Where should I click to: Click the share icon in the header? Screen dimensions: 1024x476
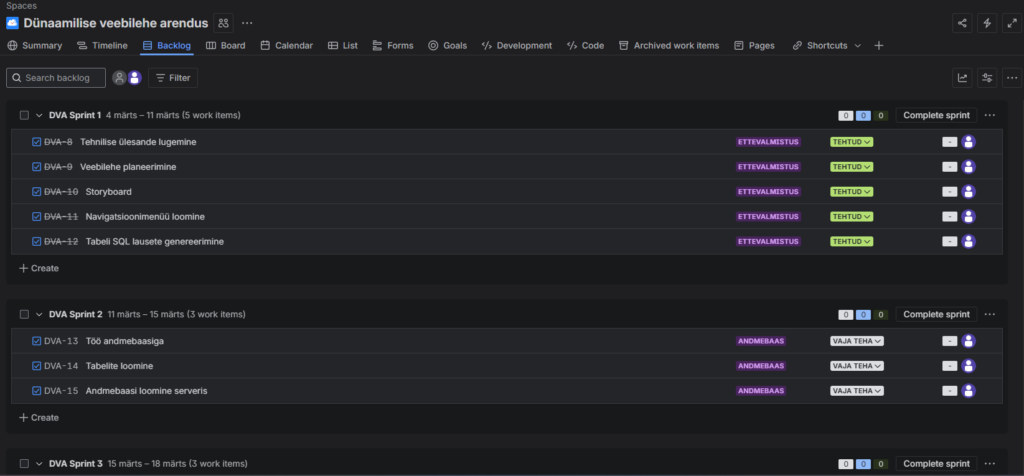click(x=962, y=22)
